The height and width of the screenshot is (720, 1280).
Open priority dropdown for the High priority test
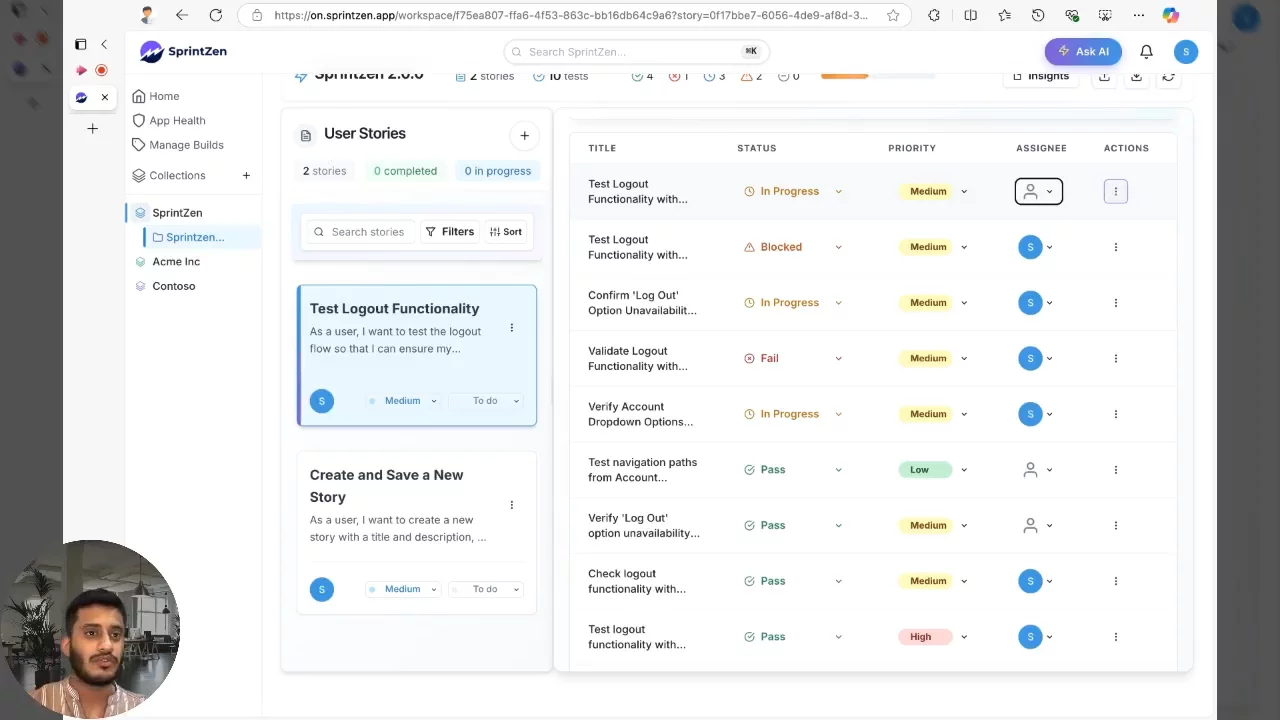coord(964,637)
